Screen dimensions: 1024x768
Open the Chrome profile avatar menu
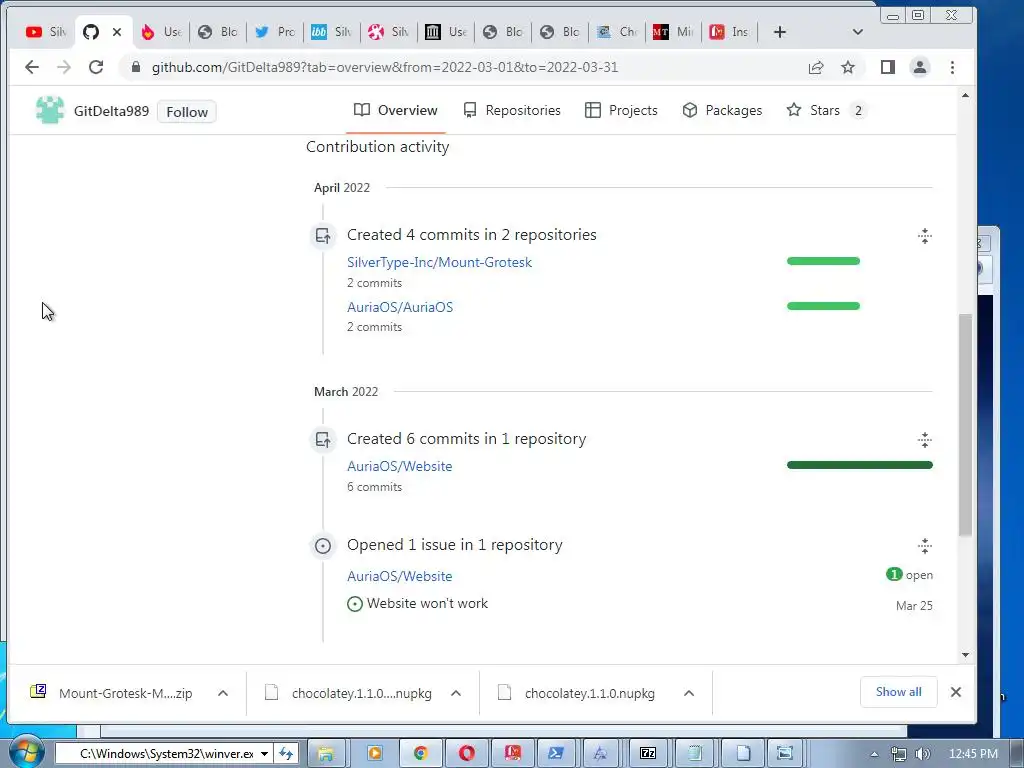coord(920,67)
